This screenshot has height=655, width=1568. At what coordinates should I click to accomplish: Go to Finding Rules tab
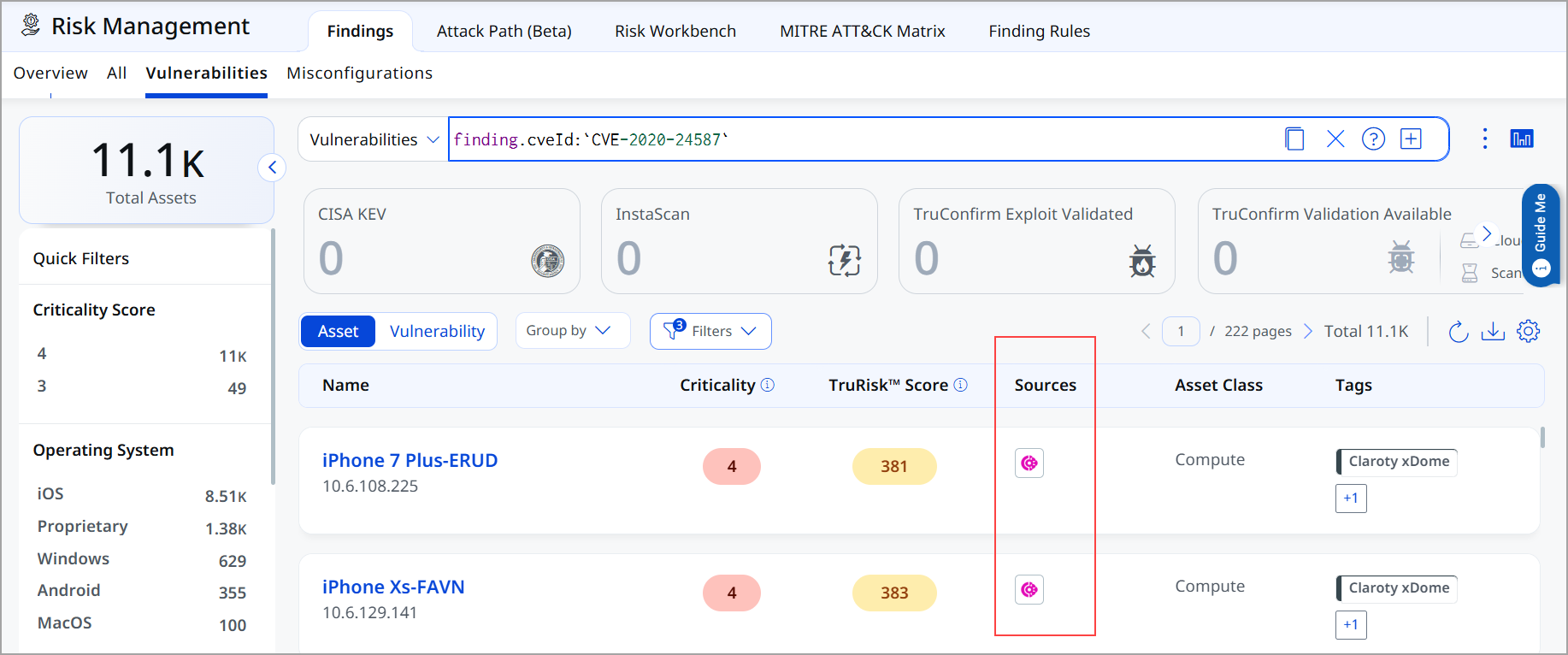point(1040,31)
